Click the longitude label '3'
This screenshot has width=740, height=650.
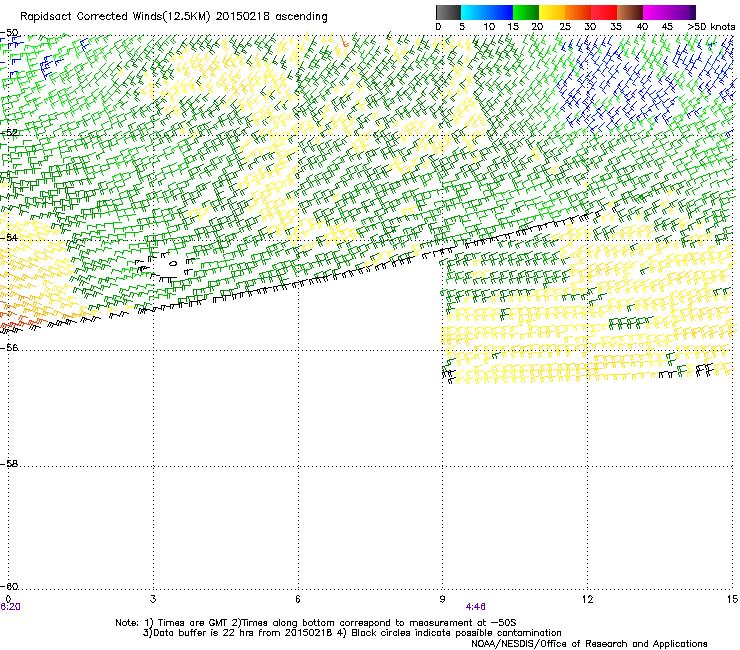coord(153,599)
